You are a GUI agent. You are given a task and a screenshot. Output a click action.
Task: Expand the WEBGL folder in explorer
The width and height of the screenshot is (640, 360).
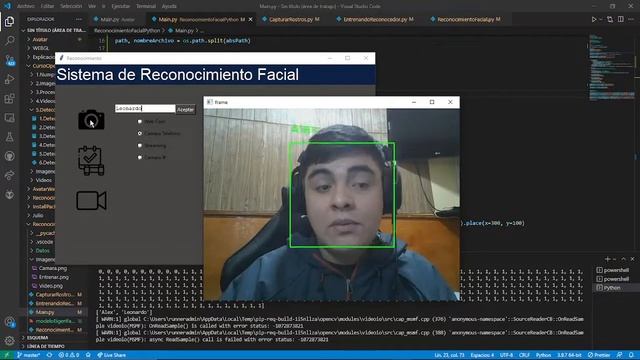point(40,48)
